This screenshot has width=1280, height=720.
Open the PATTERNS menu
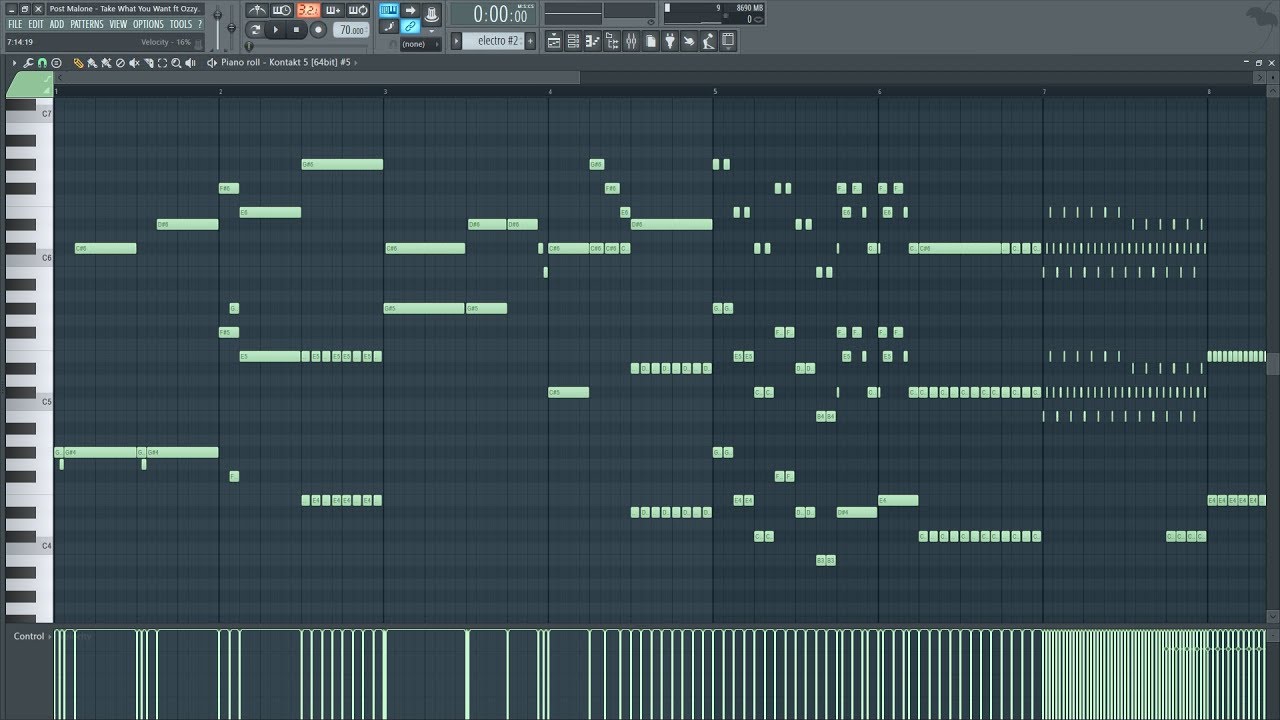[x=87, y=24]
